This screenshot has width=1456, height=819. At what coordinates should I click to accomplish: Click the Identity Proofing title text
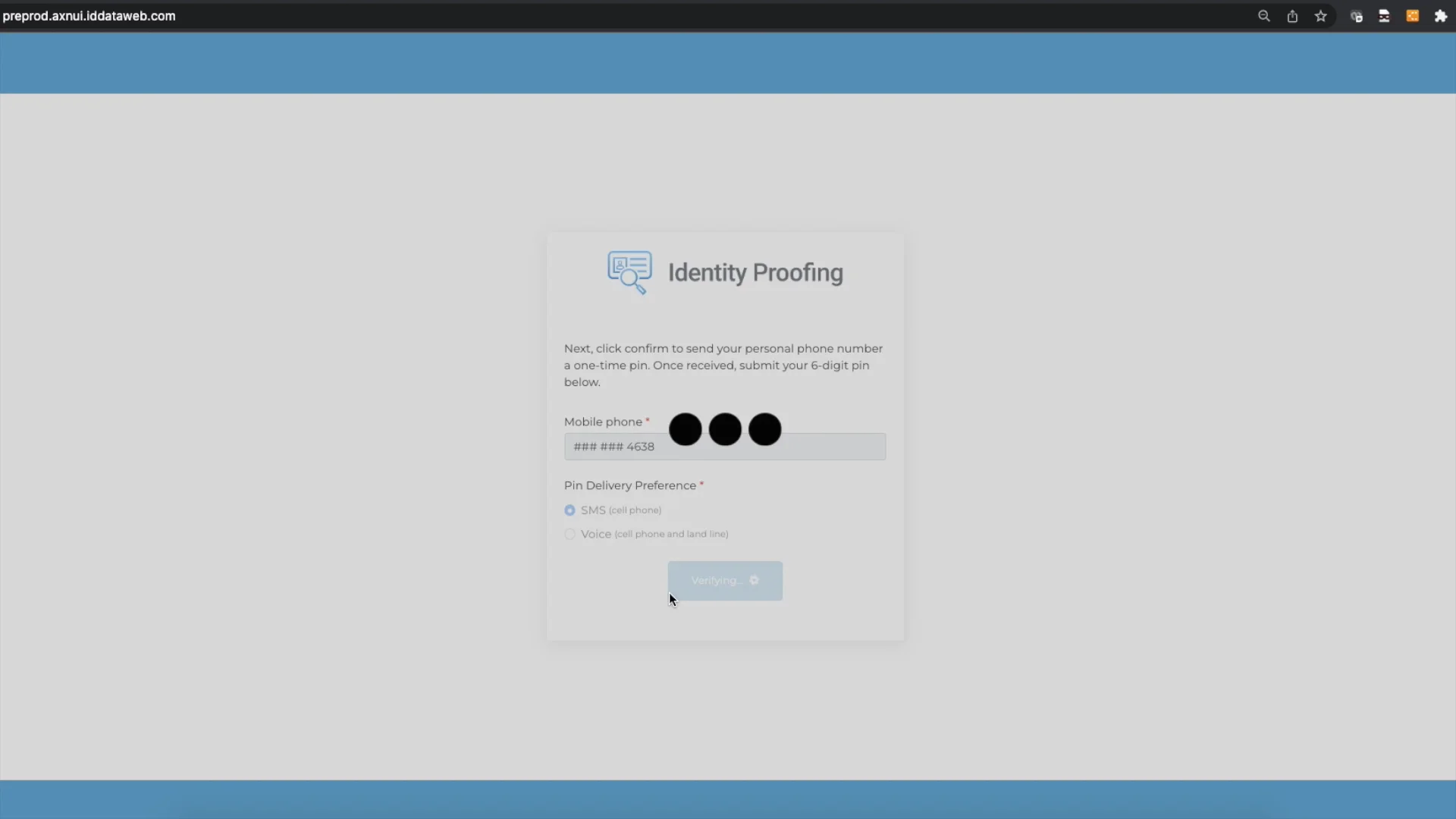pyautogui.click(x=755, y=273)
